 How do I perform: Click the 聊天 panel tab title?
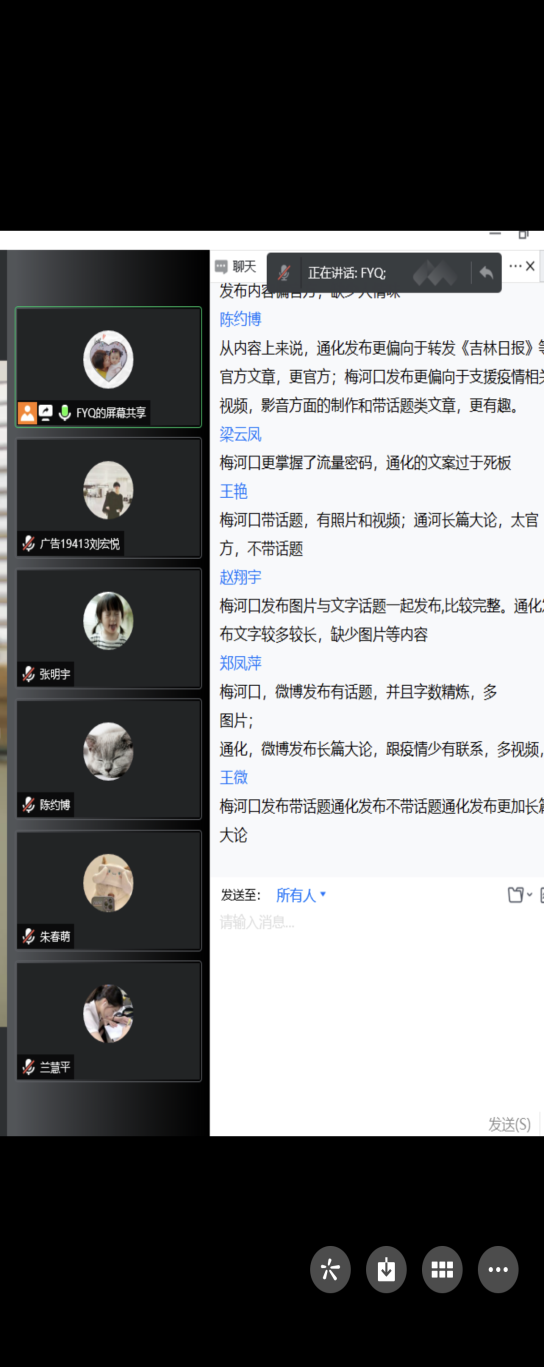[x=245, y=267]
